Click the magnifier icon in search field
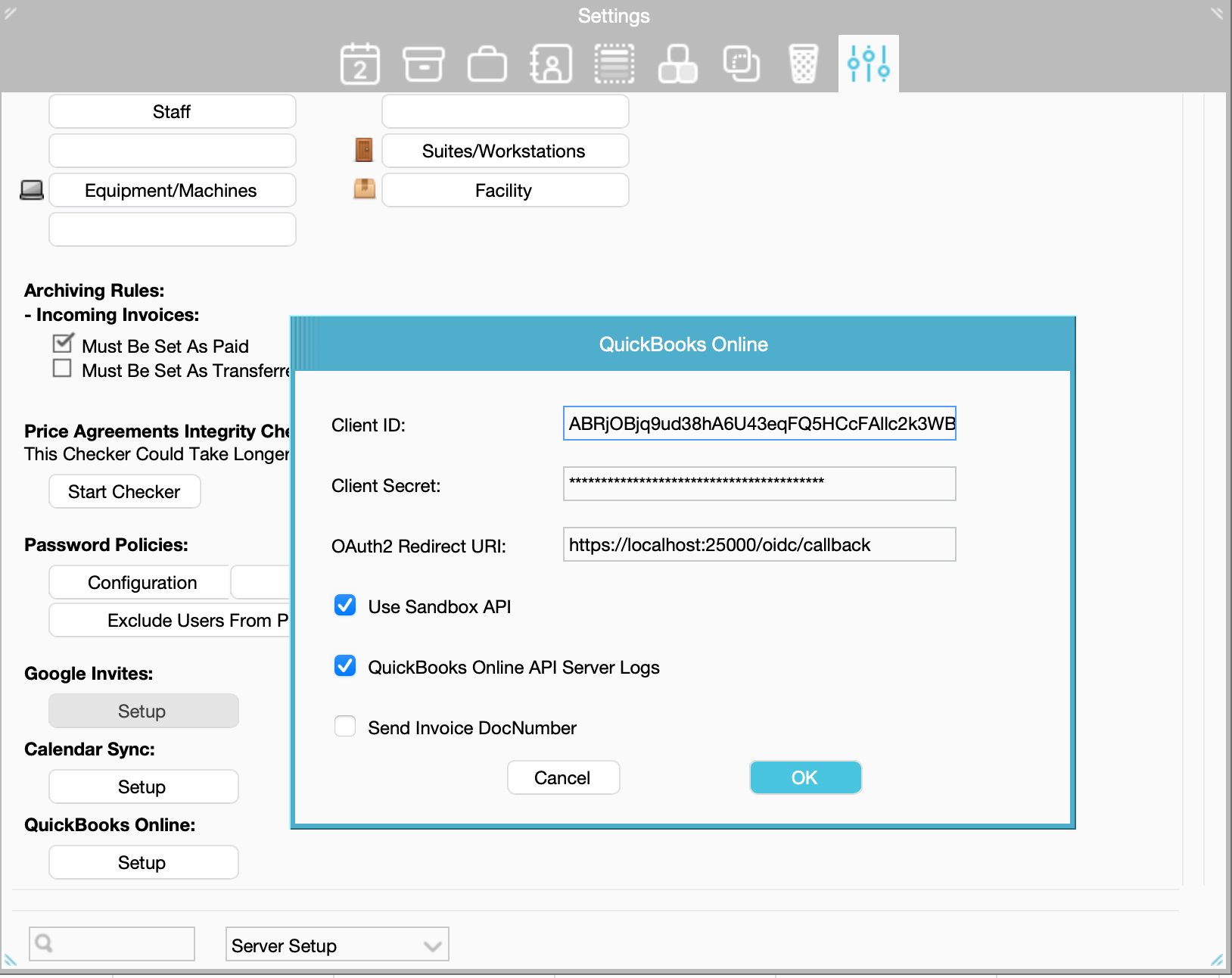Viewport: 1232px width, 978px height. coord(44,943)
